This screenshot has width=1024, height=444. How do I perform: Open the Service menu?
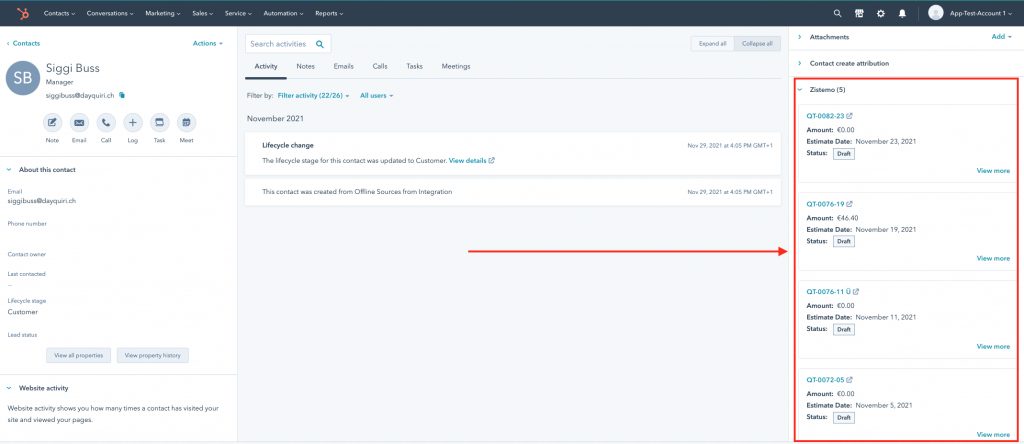pos(238,13)
